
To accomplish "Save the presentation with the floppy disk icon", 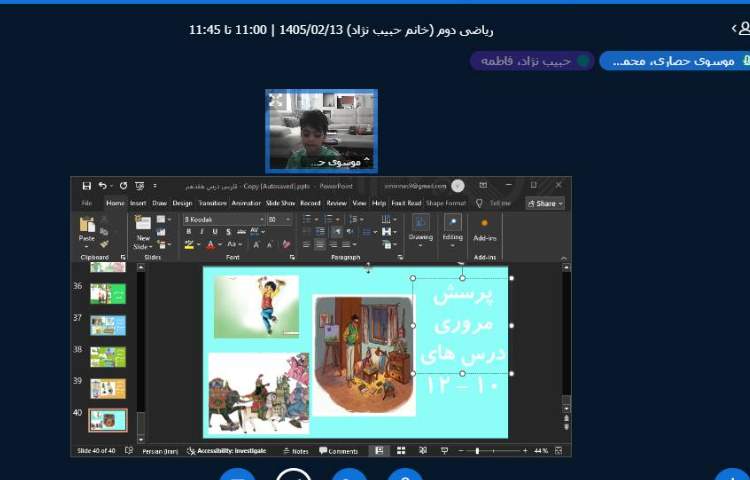I will pyautogui.click(x=87, y=186).
